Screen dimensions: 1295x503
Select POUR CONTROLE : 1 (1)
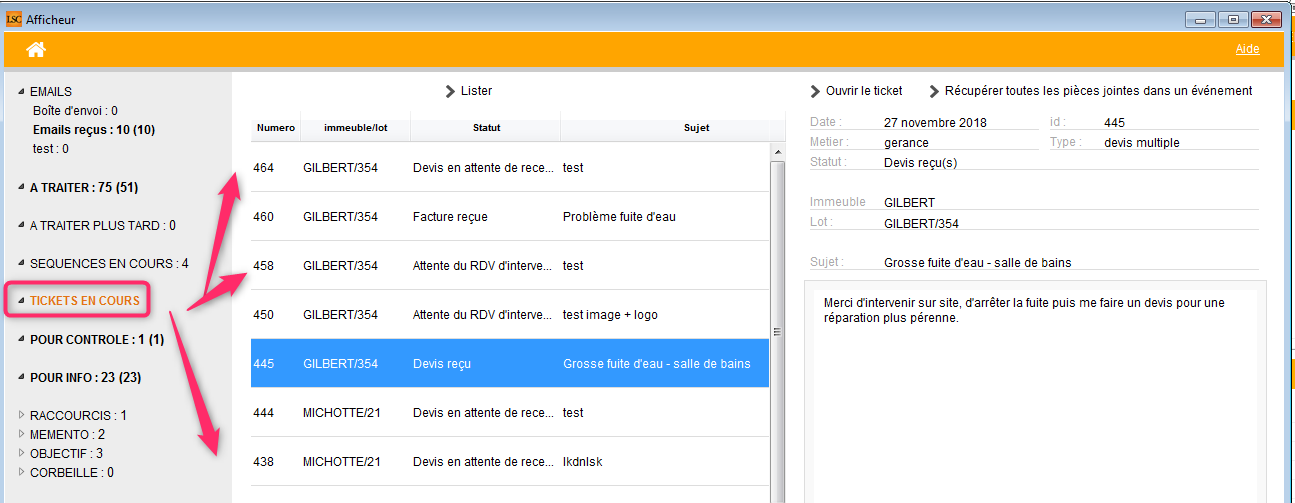(97, 340)
